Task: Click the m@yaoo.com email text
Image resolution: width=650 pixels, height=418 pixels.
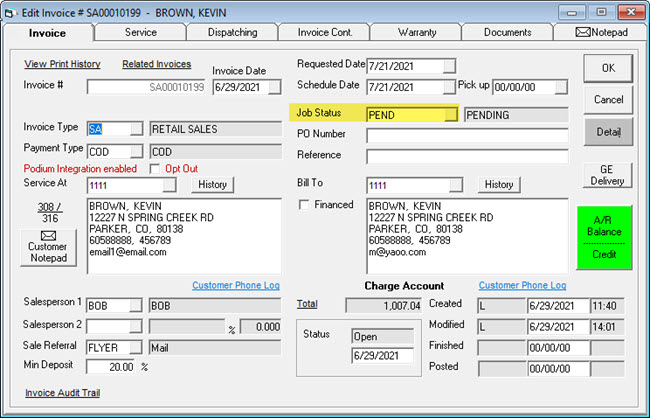Action: (x=397, y=252)
